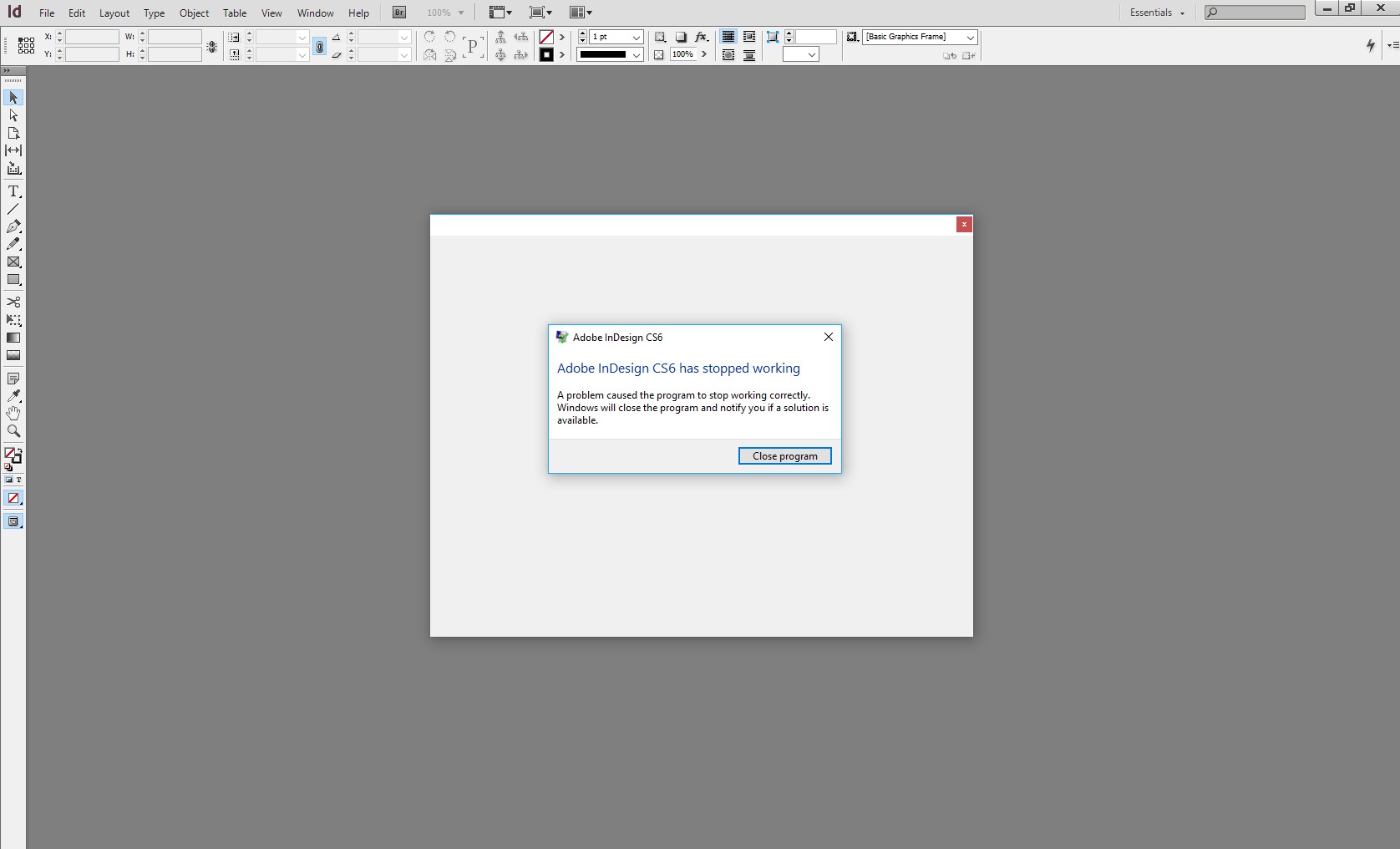Click the Drop Shadow icon
Screen dimensions: 1400x849
coord(681,37)
